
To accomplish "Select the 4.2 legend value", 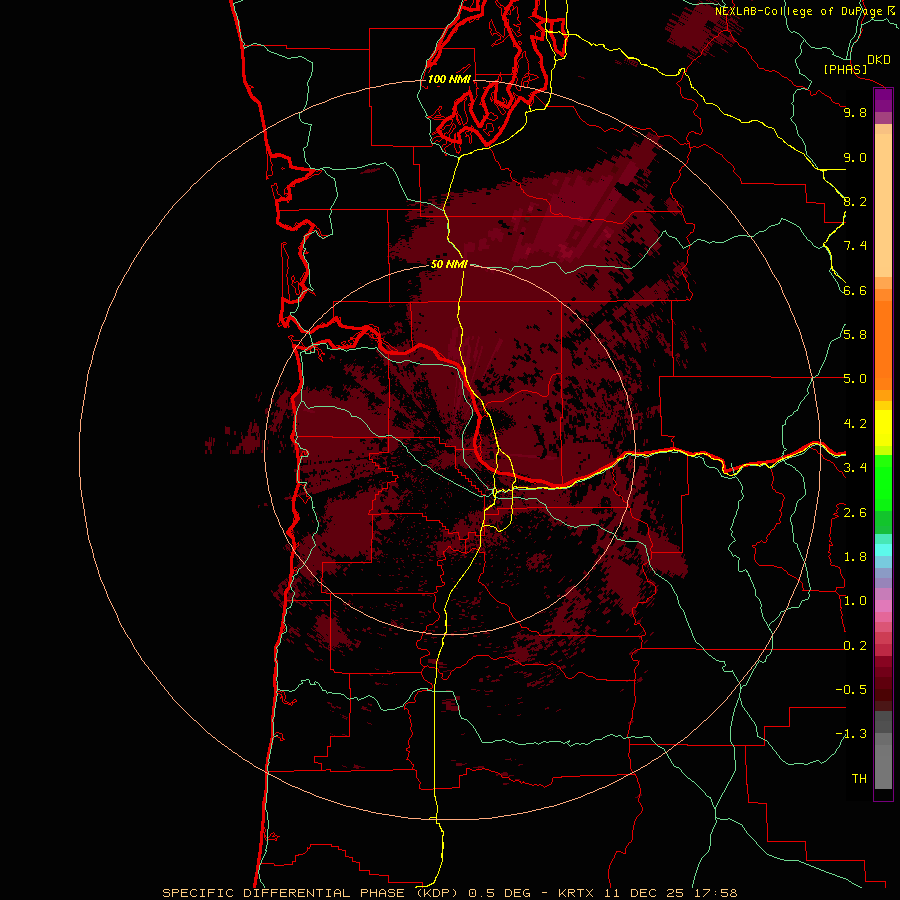I will coord(855,424).
